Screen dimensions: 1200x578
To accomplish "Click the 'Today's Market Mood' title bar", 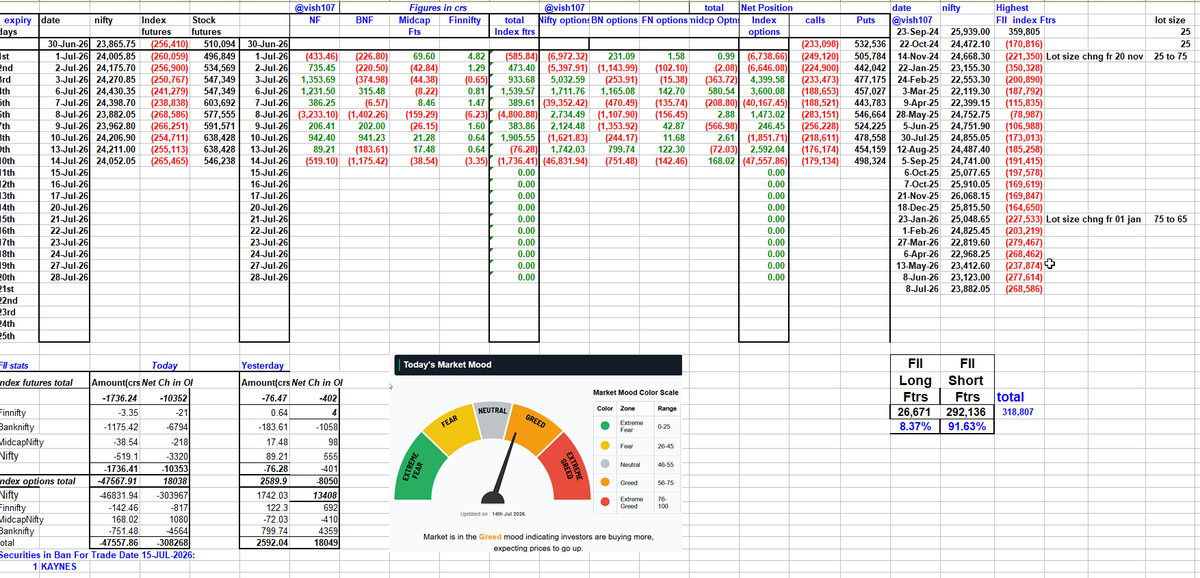I will click(x=538, y=365).
